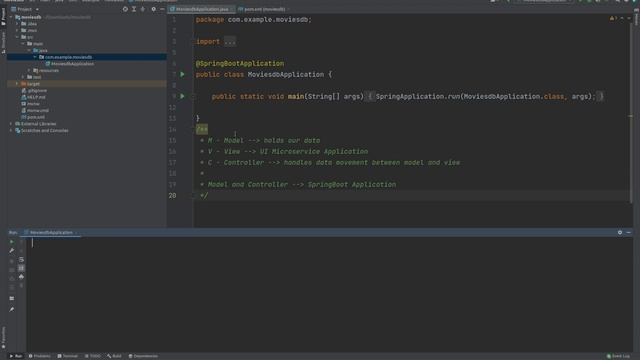This screenshot has width=640, height=360.
Task: Select .gitignore in the Project tree
Action: point(34,91)
